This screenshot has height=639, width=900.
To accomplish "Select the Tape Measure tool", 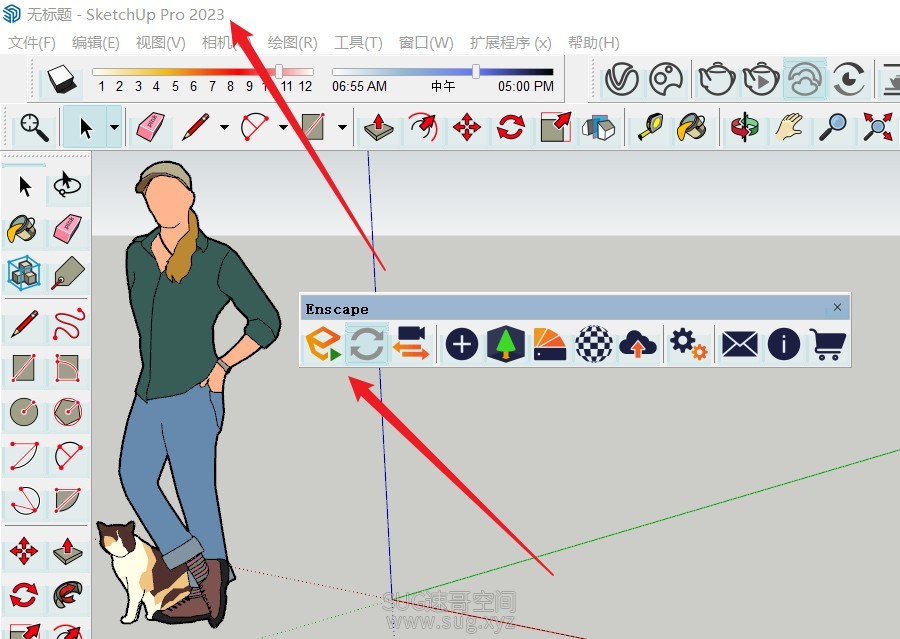I will coord(650,127).
